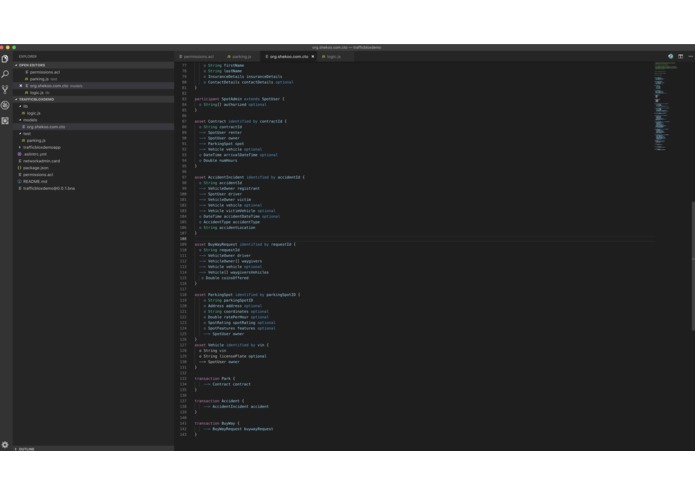695x494 pixels.
Task: Open the trafficbloxdemo@0.0.1.bna file
Action: pyautogui.click(x=49, y=188)
